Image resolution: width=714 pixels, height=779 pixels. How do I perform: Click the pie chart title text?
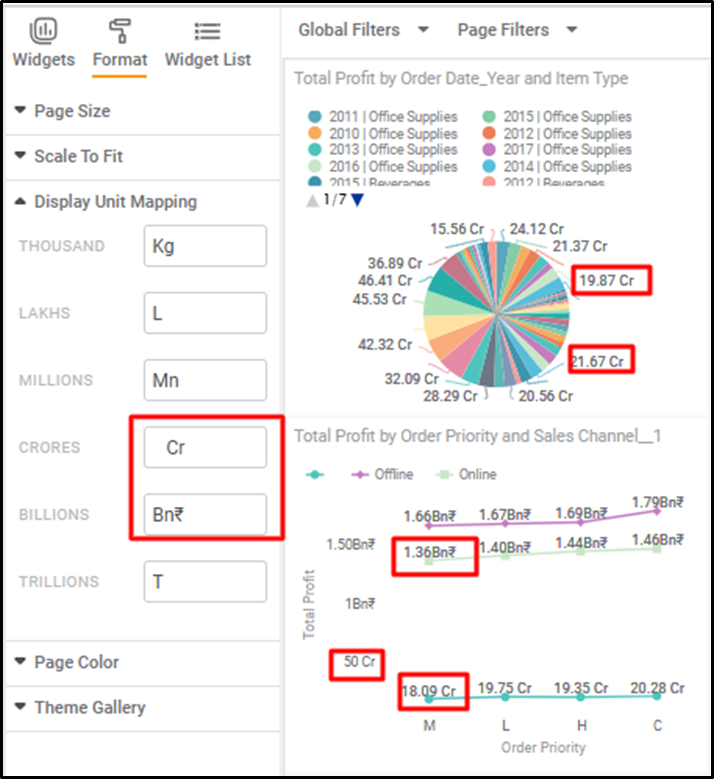[x=461, y=78]
